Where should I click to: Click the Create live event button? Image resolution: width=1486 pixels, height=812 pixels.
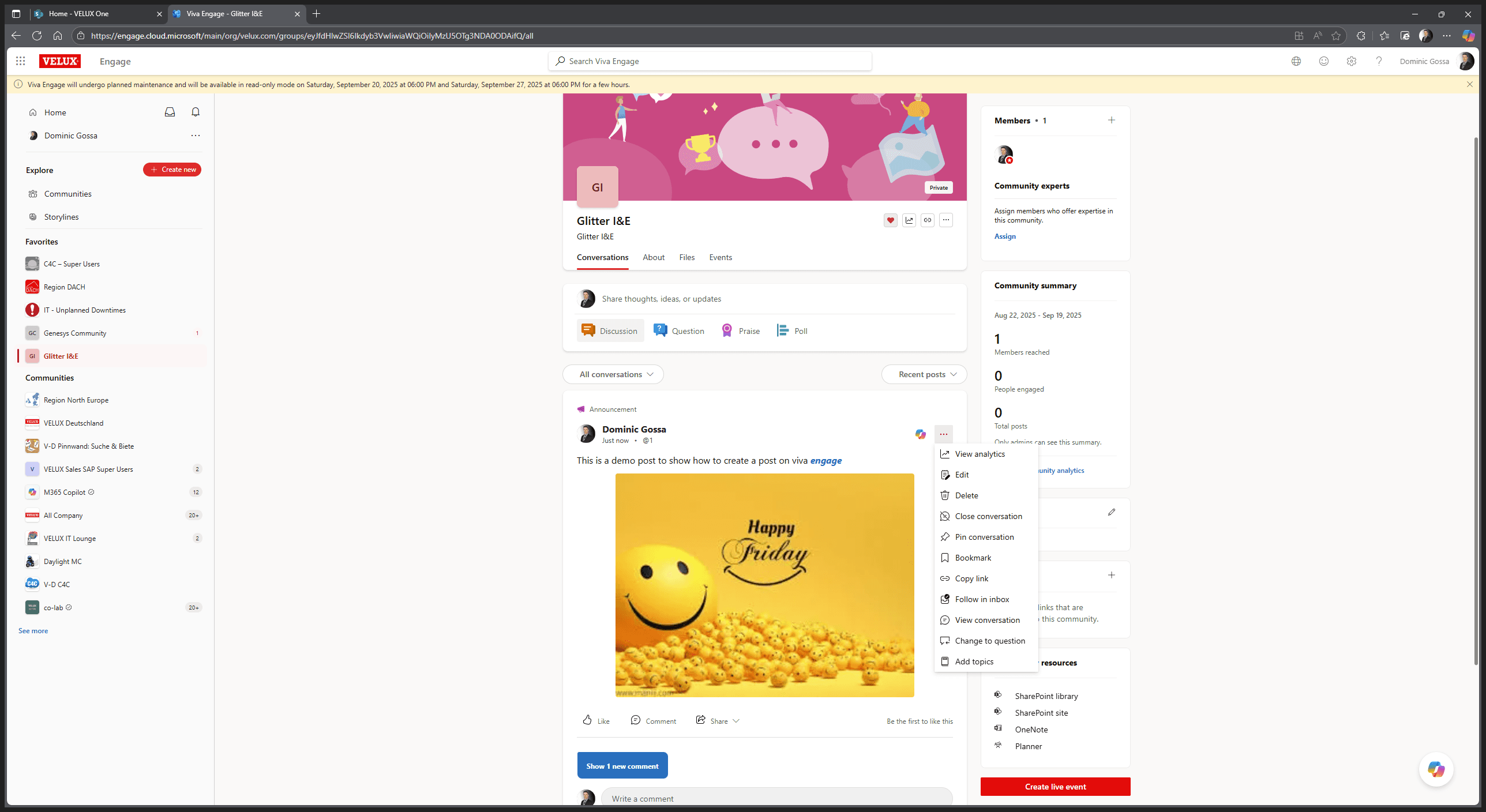[1055, 787]
